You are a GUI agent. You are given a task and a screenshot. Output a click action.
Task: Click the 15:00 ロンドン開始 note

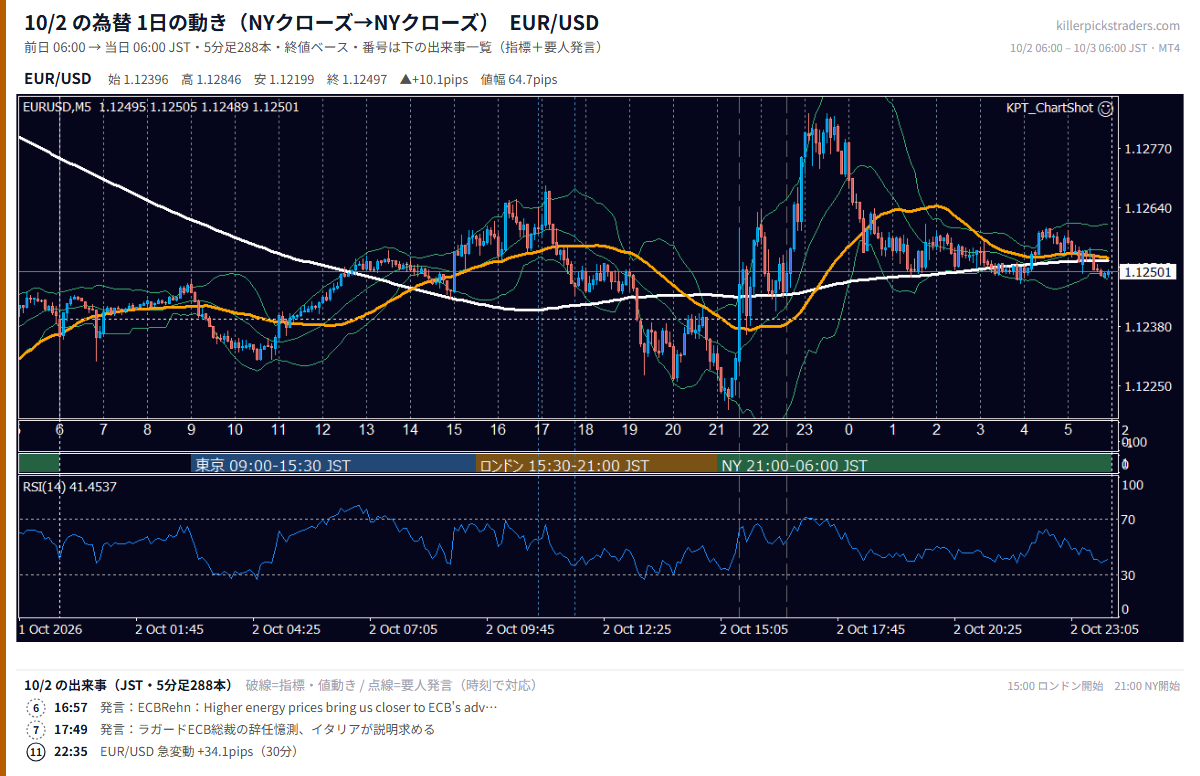click(x=1056, y=686)
